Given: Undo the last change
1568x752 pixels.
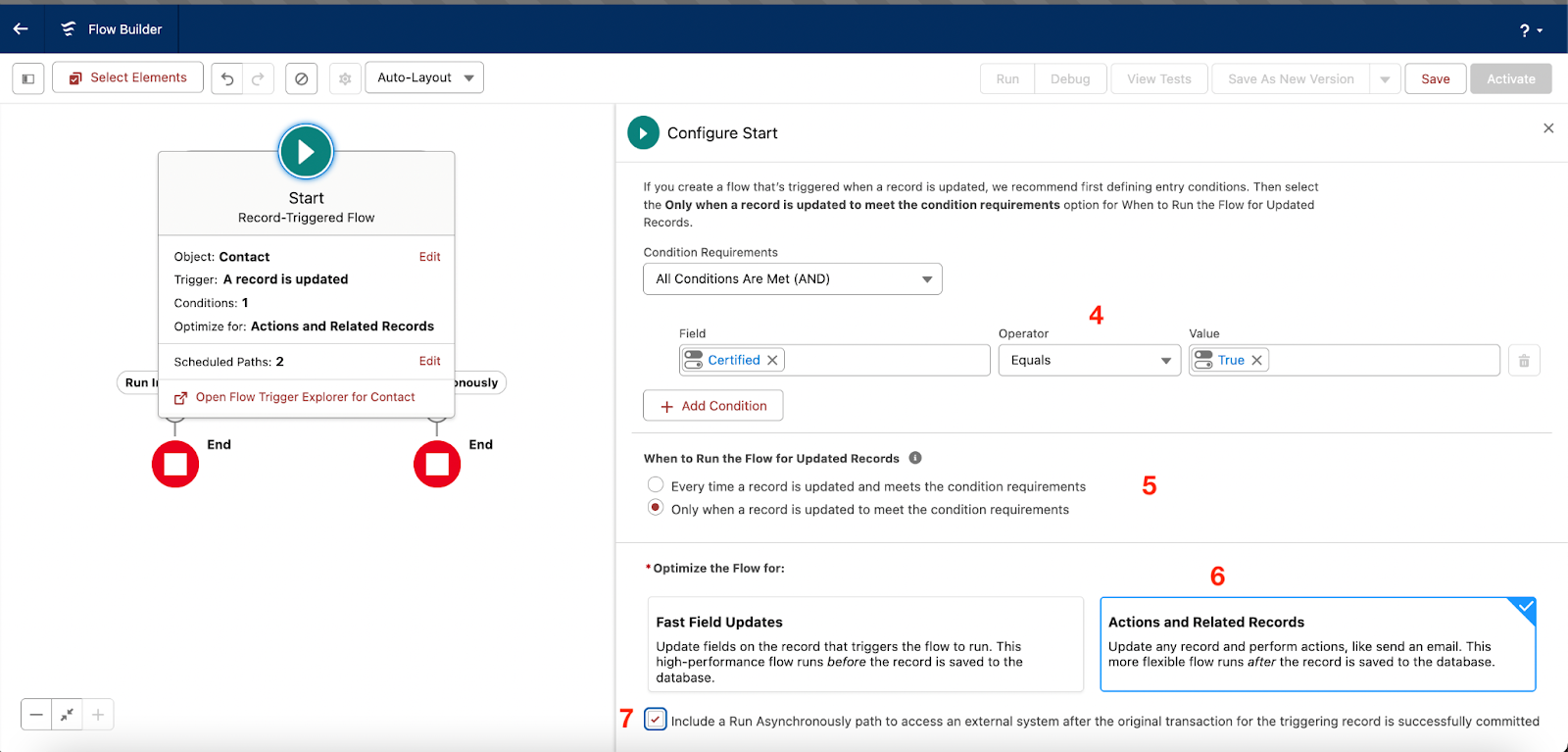Looking at the screenshot, I should pyautogui.click(x=227, y=78).
